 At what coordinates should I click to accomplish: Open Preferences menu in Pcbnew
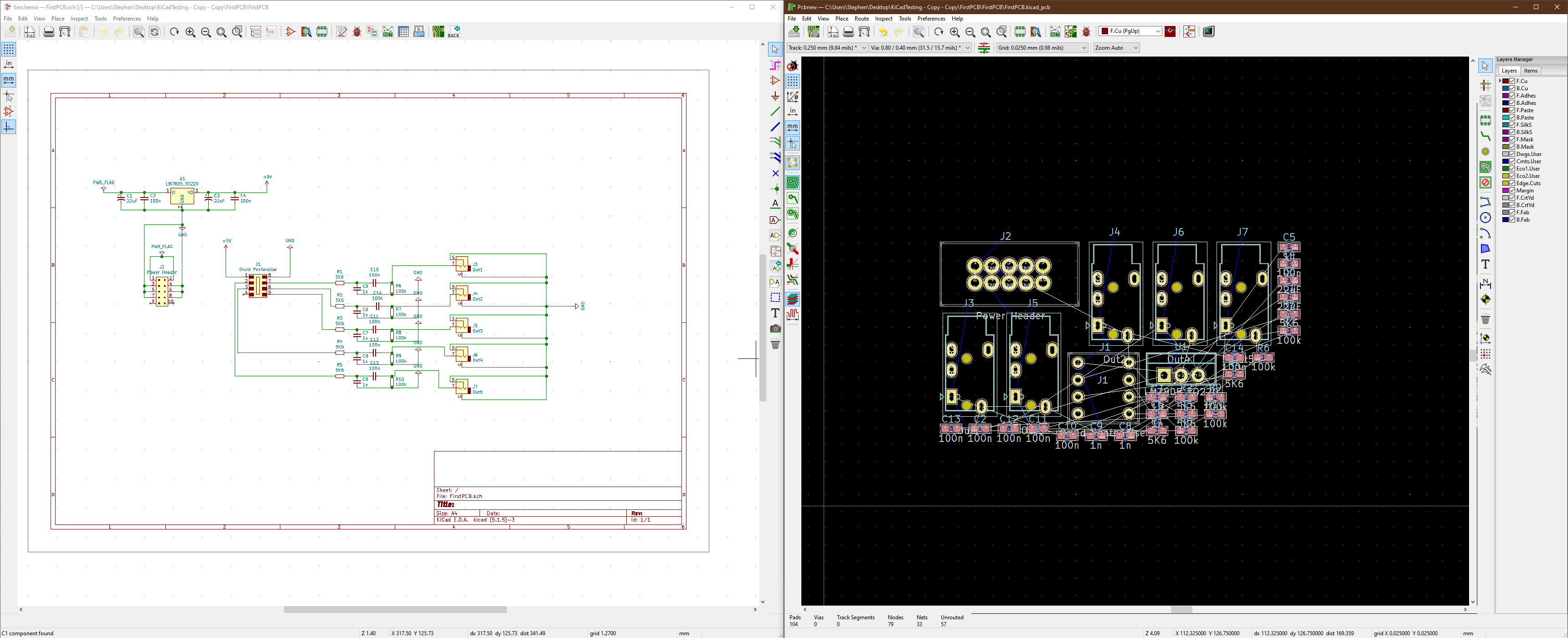(931, 19)
